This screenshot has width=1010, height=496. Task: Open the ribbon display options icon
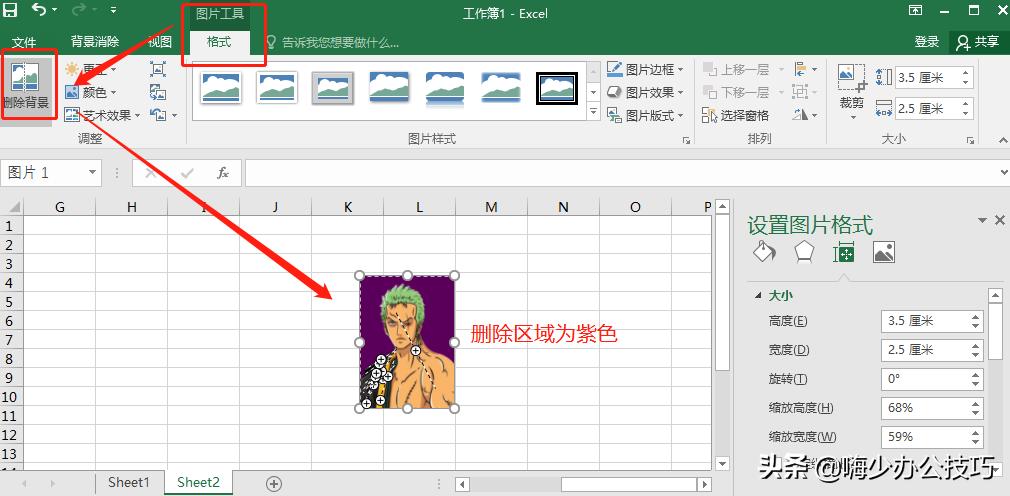(915, 10)
